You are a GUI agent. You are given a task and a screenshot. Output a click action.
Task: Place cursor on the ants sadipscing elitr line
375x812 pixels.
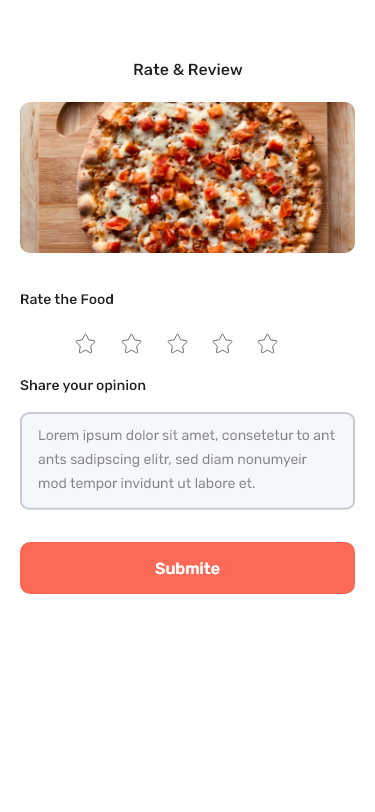(172, 460)
